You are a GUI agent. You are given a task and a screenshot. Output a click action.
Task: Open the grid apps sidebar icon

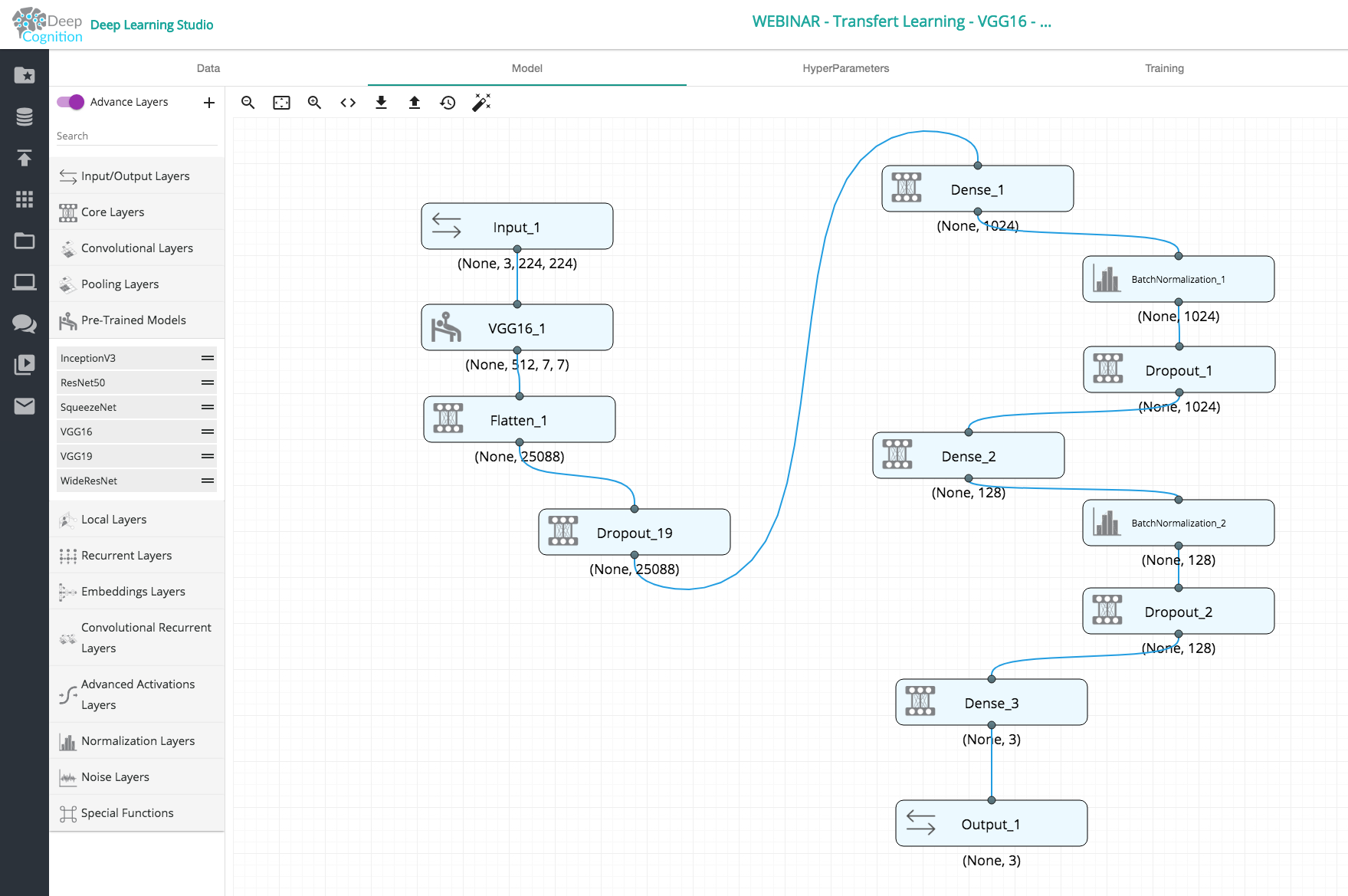pyautogui.click(x=25, y=199)
